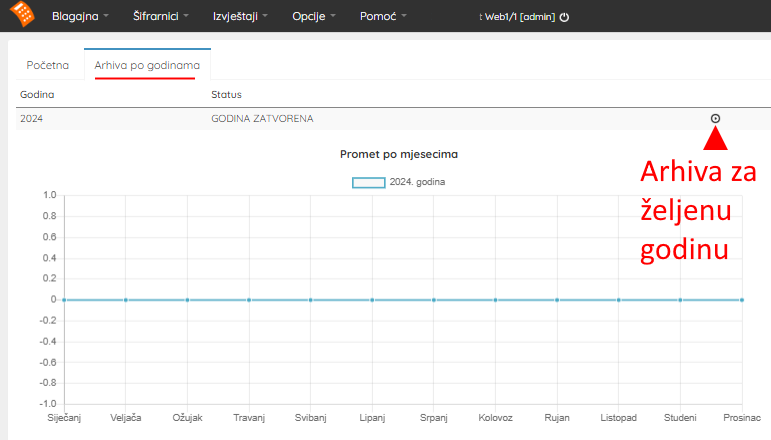Switch to the Početna tab
The image size is (771, 440).
[x=48, y=65]
